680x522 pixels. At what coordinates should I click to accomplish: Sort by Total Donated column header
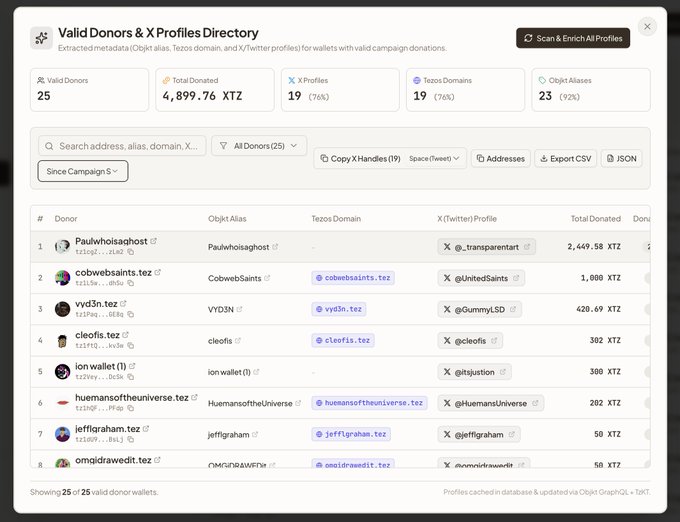(595, 219)
